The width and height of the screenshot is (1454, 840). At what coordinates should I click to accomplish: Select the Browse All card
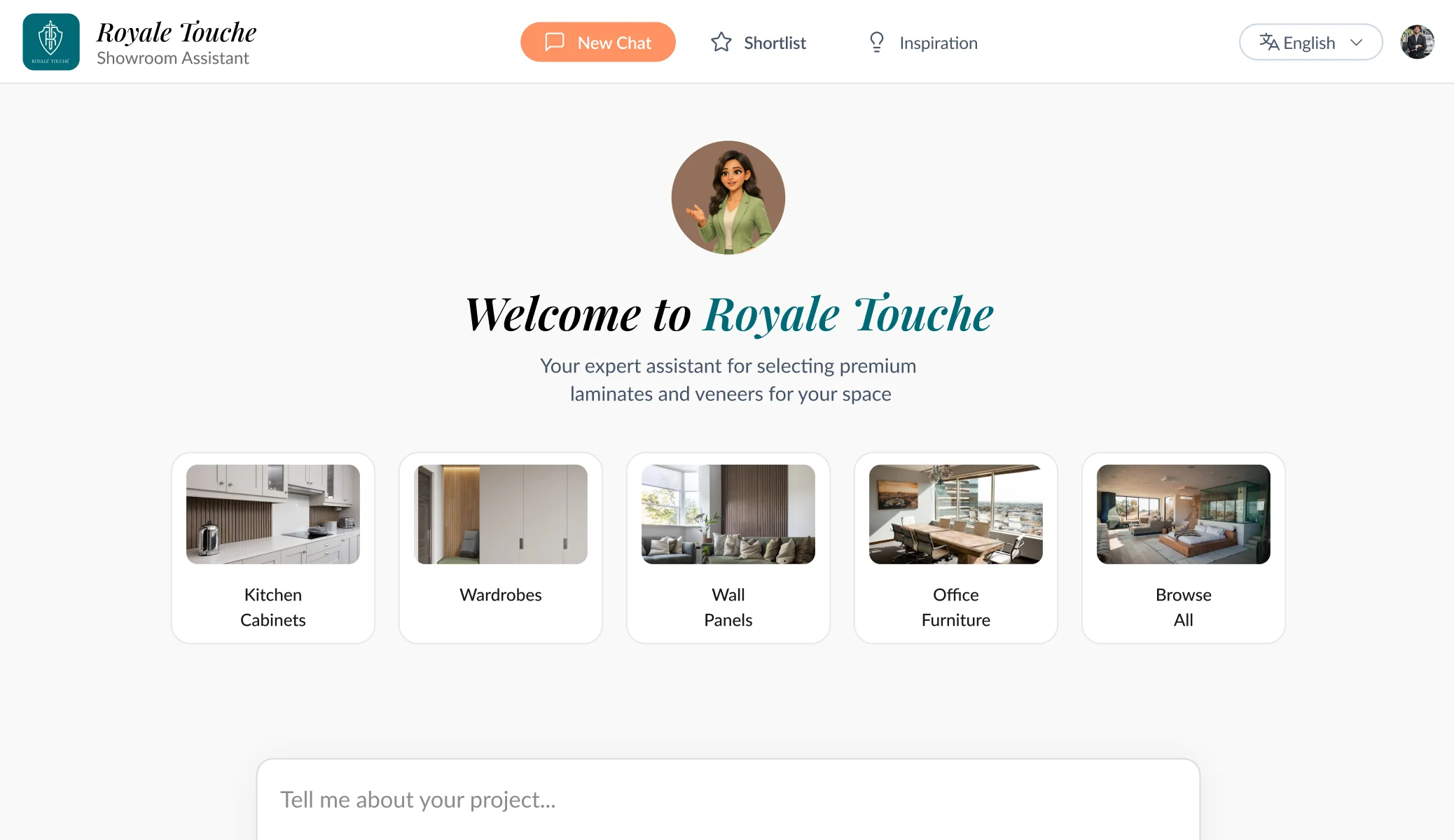click(1184, 547)
